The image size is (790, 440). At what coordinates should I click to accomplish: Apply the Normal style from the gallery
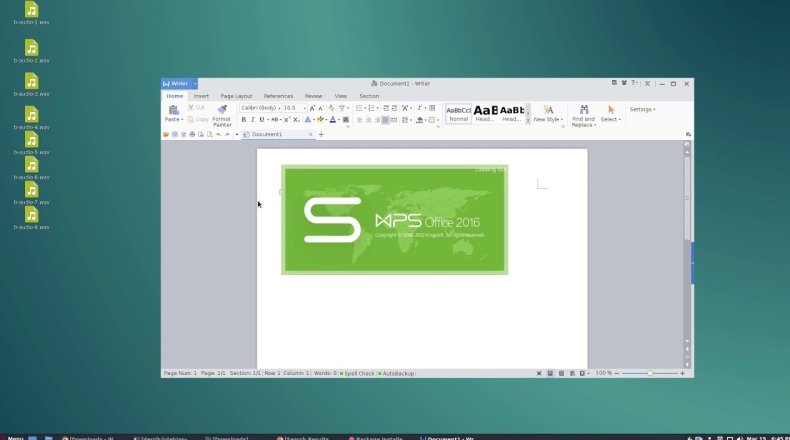coord(458,114)
